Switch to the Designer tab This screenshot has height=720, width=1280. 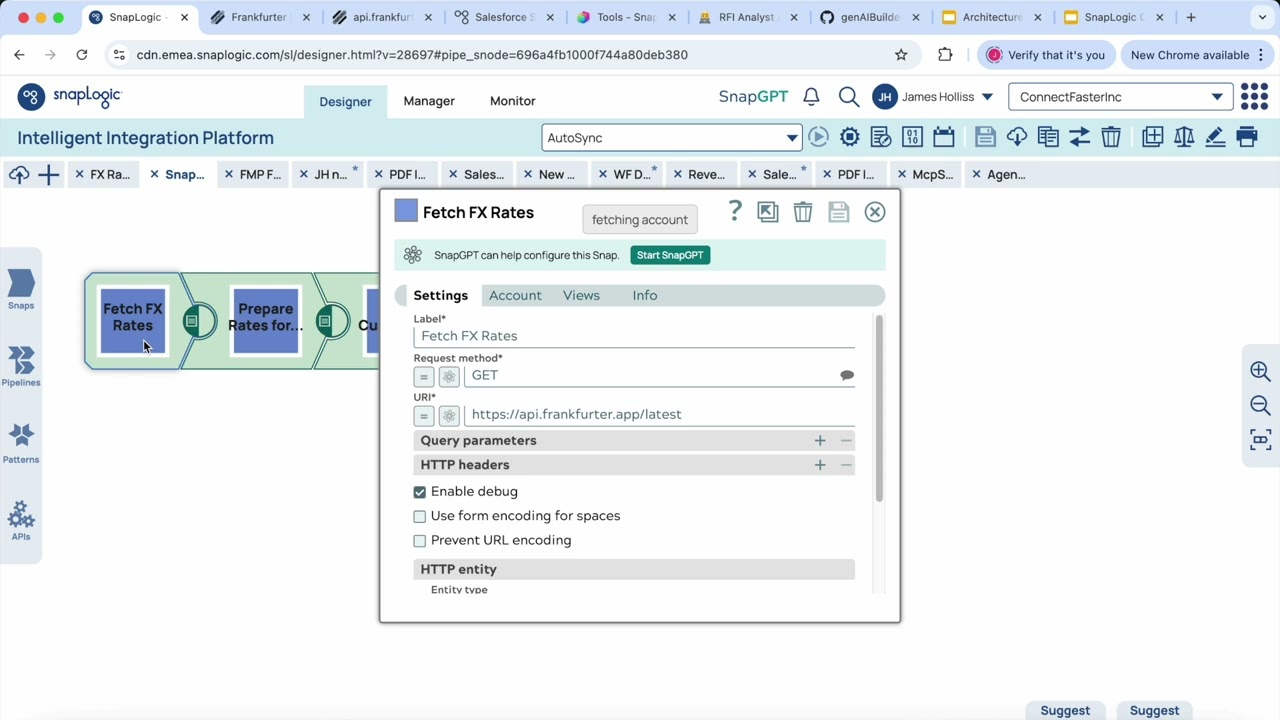click(x=345, y=101)
